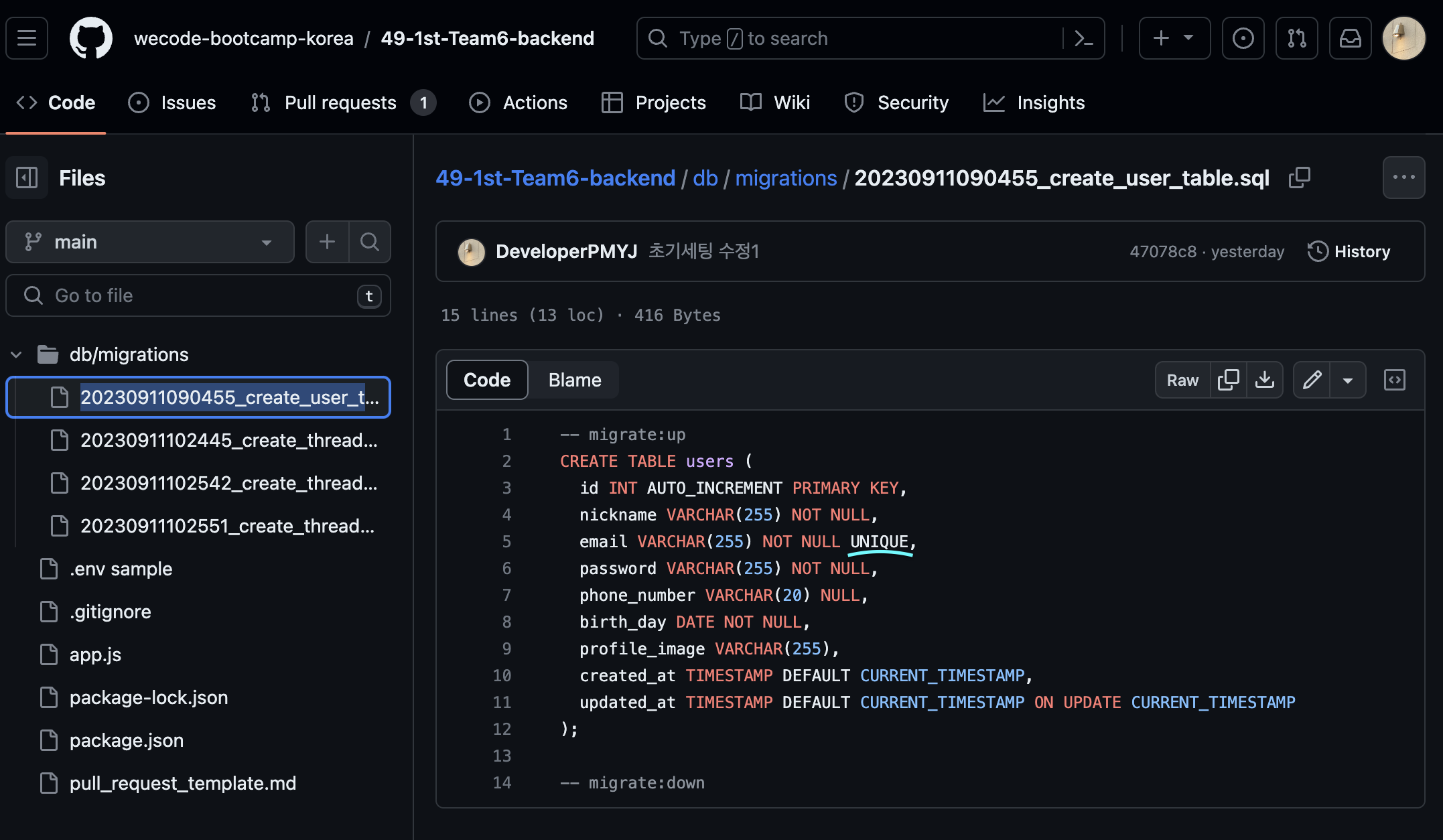Collapse the db/migrations folder
Viewport: 1443px width, 840px height.
coord(17,354)
